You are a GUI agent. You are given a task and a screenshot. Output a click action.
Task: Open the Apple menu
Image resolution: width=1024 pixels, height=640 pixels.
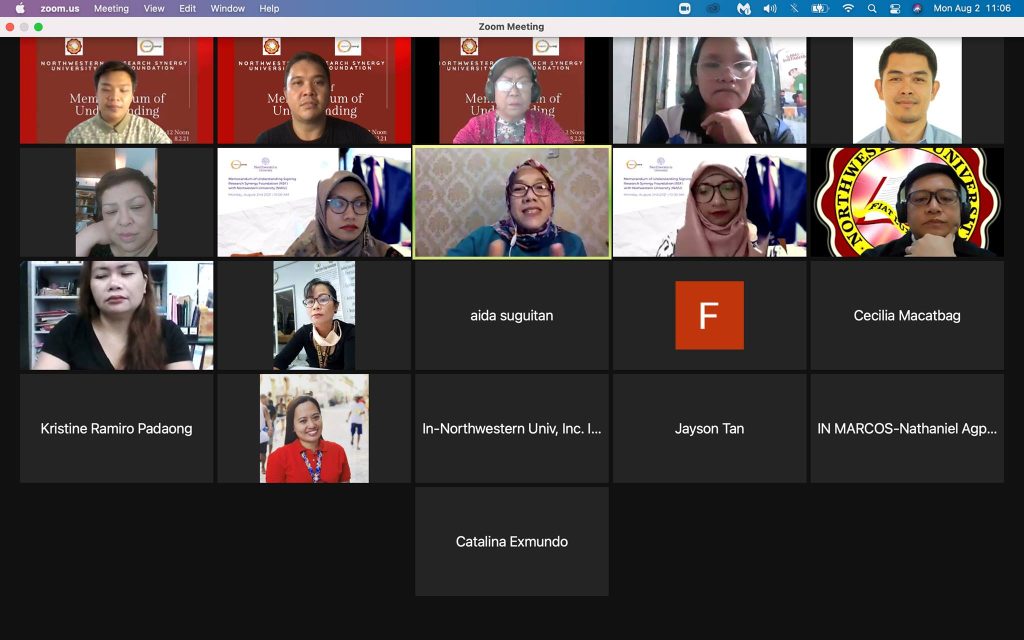point(20,8)
